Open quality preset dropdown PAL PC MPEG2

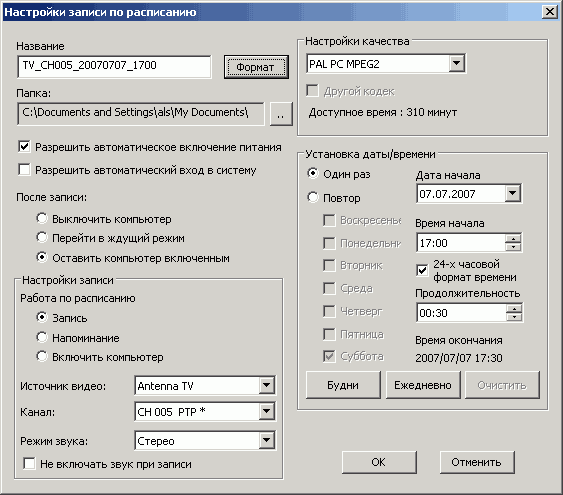(456, 64)
